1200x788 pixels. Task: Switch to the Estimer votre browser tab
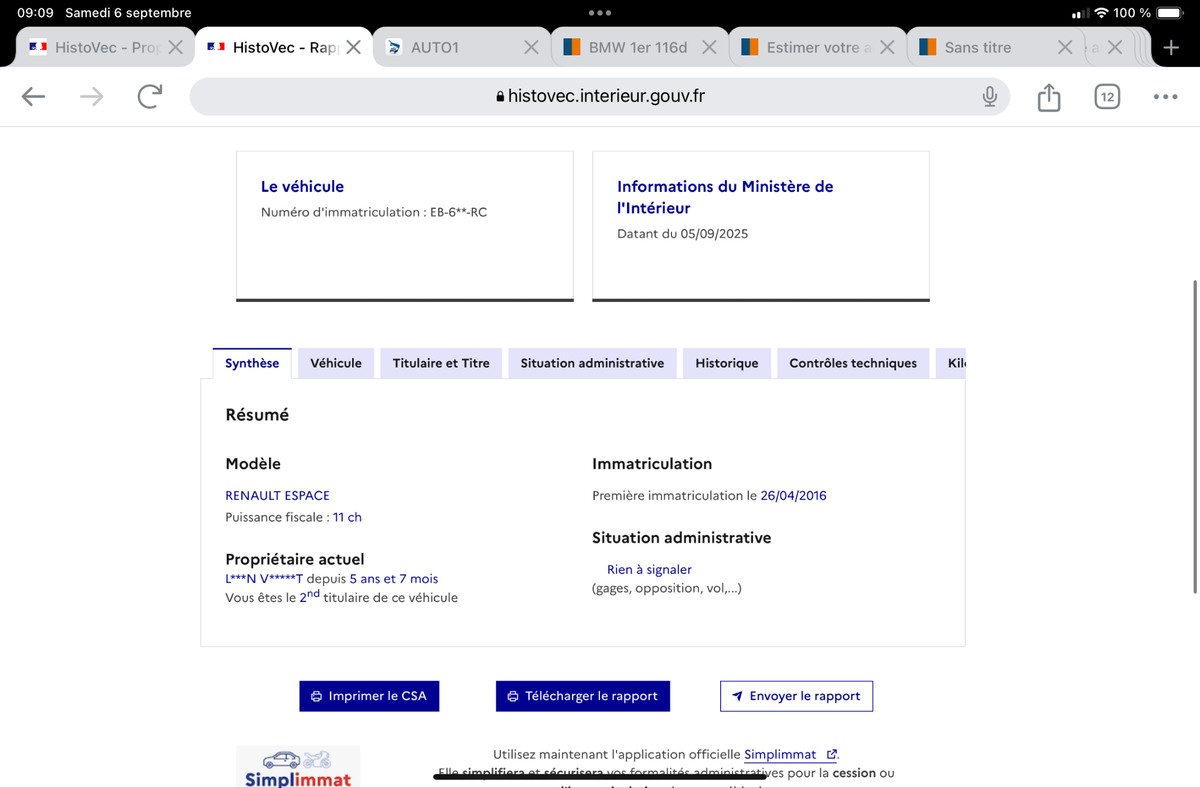click(817, 47)
